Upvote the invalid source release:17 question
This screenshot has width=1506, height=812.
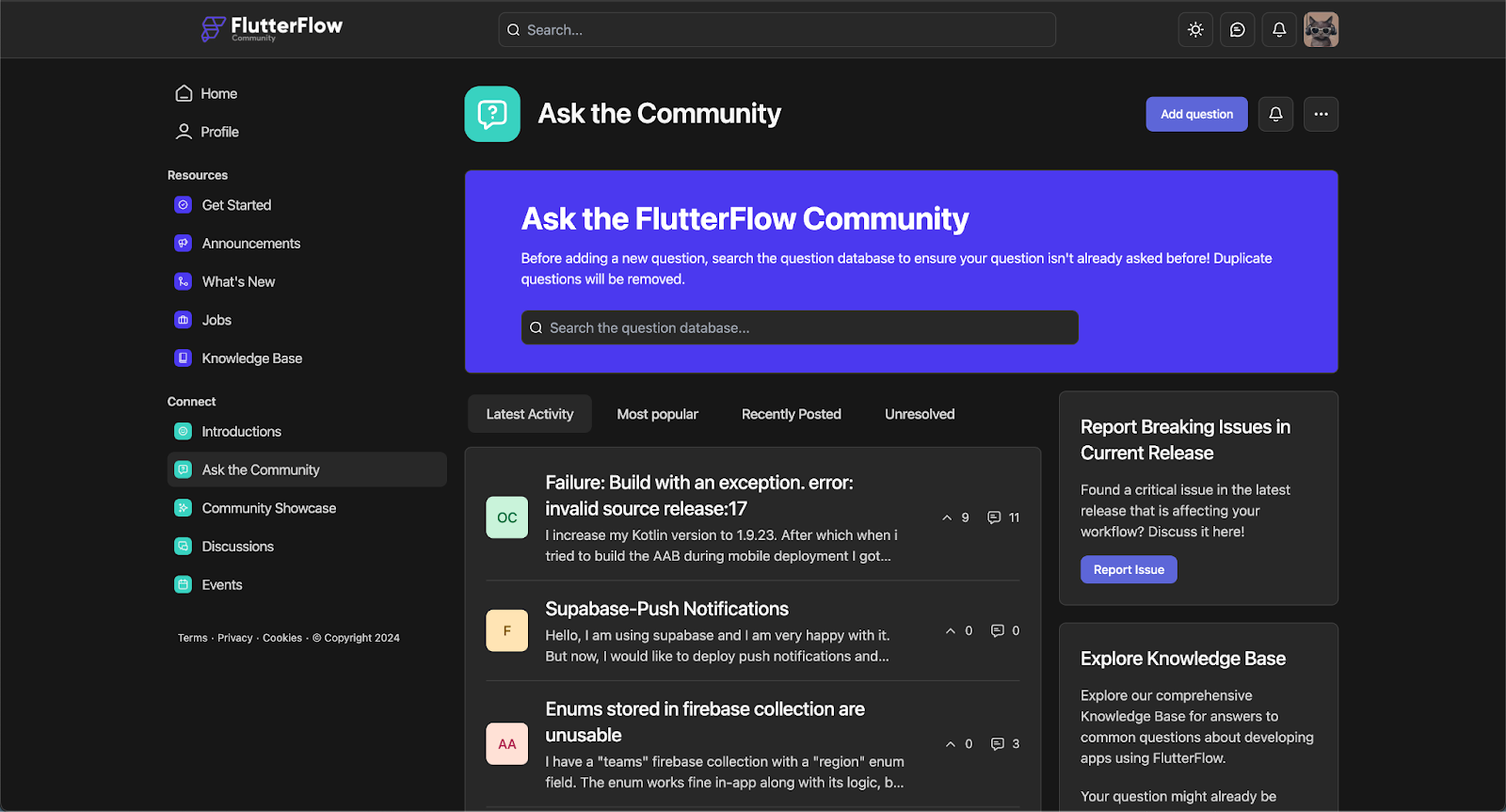[x=948, y=517]
